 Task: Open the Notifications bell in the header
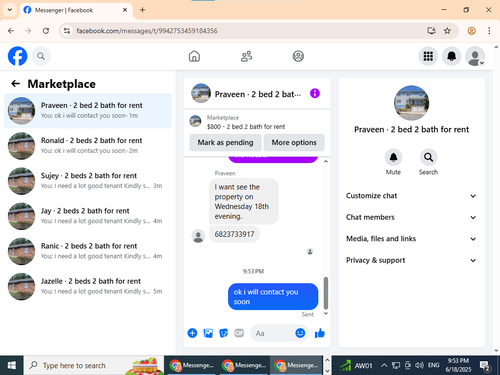(451, 56)
